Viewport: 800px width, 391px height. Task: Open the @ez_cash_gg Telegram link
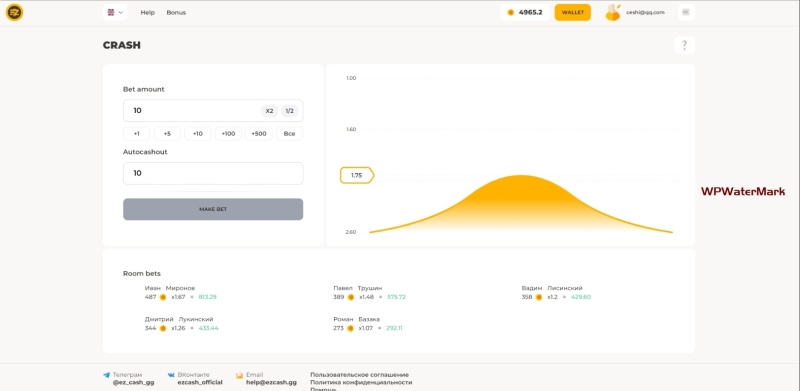click(x=134, y=382)
